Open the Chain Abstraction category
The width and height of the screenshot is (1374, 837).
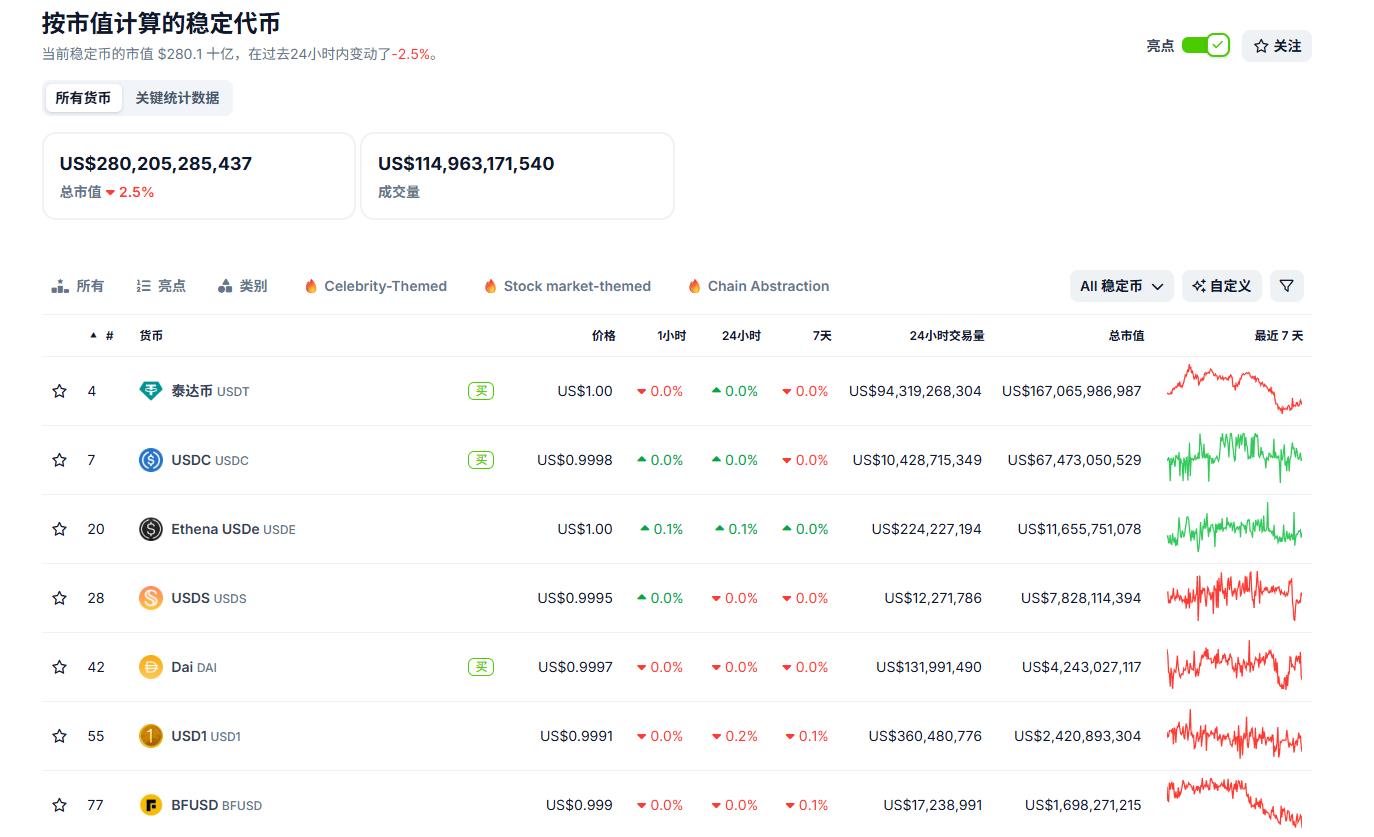(759, 286)
